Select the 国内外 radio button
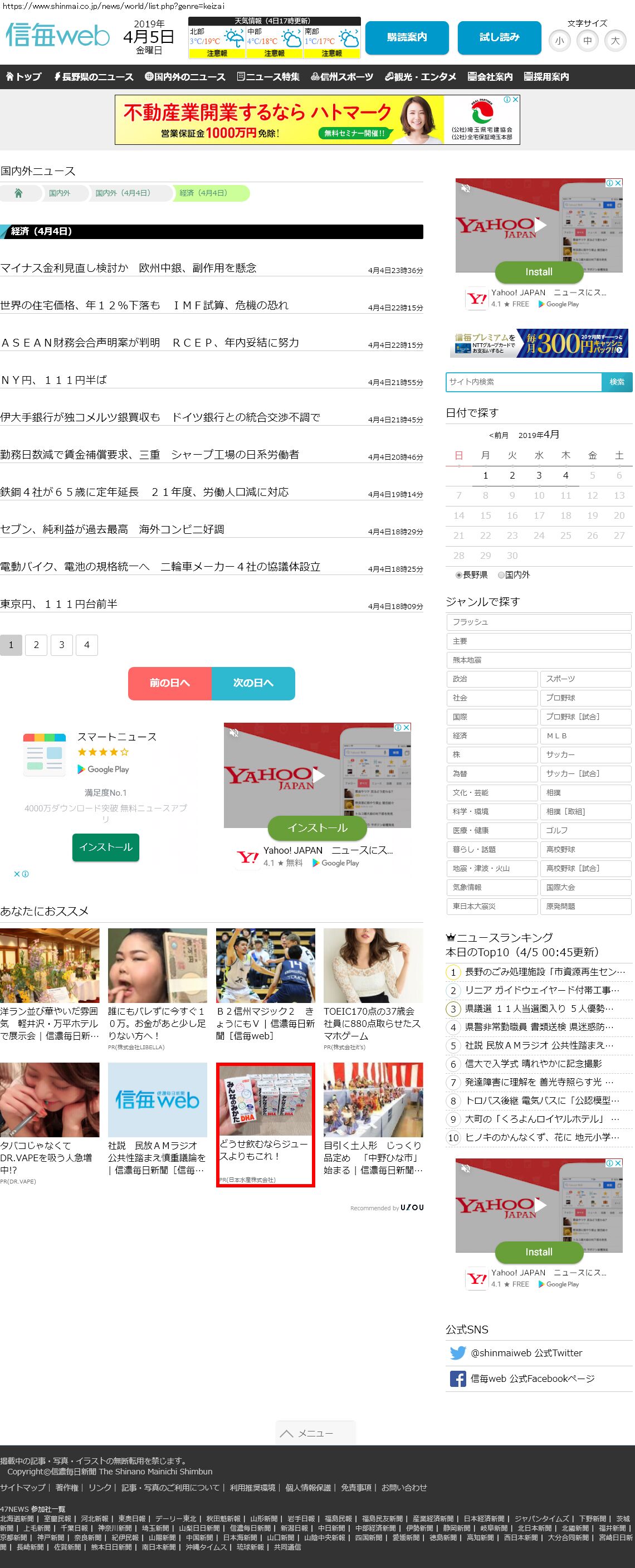635x1568 pixels. click(x=501, y=574)
